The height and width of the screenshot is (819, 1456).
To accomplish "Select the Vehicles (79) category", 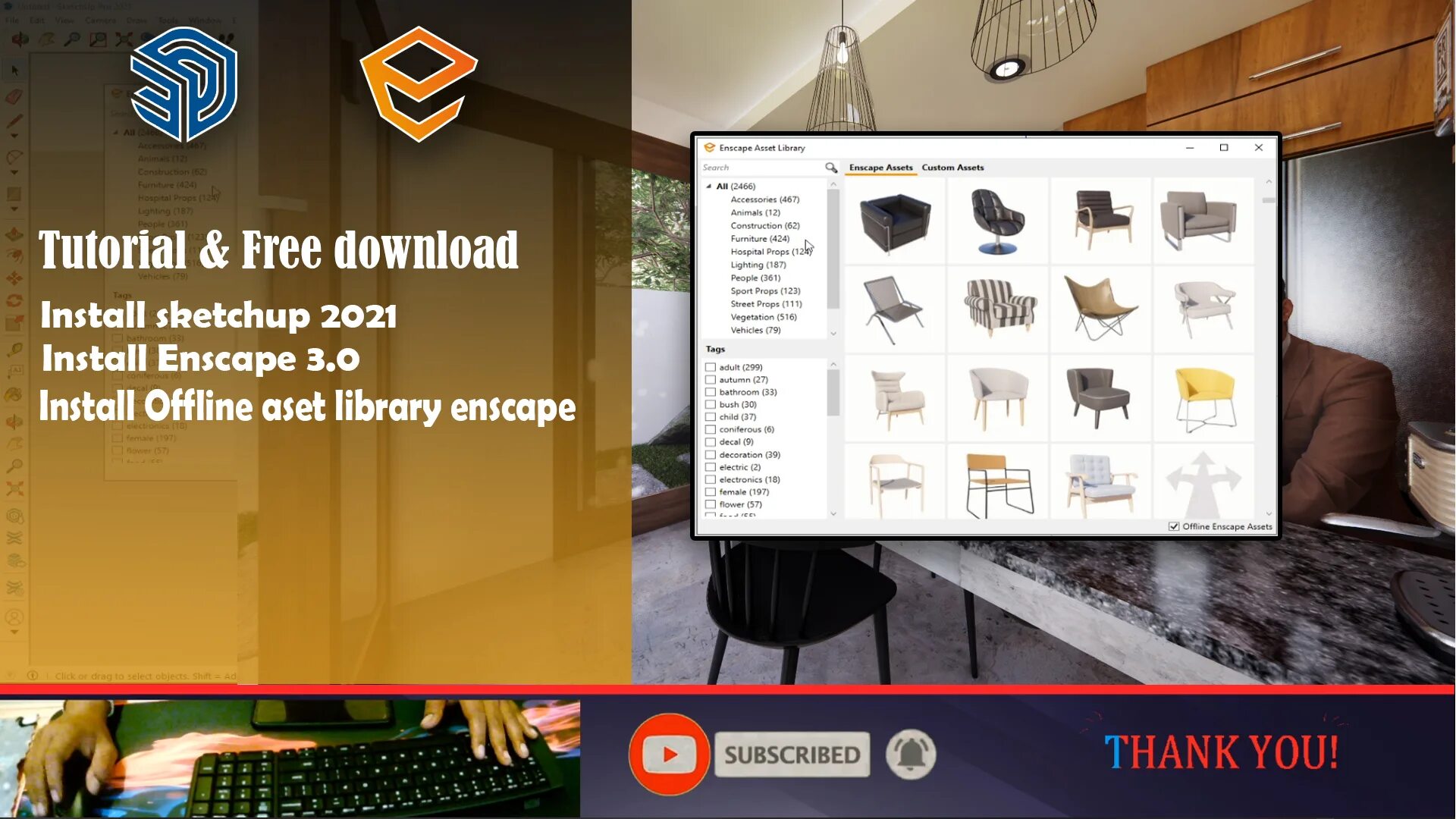I will (755, 330).
